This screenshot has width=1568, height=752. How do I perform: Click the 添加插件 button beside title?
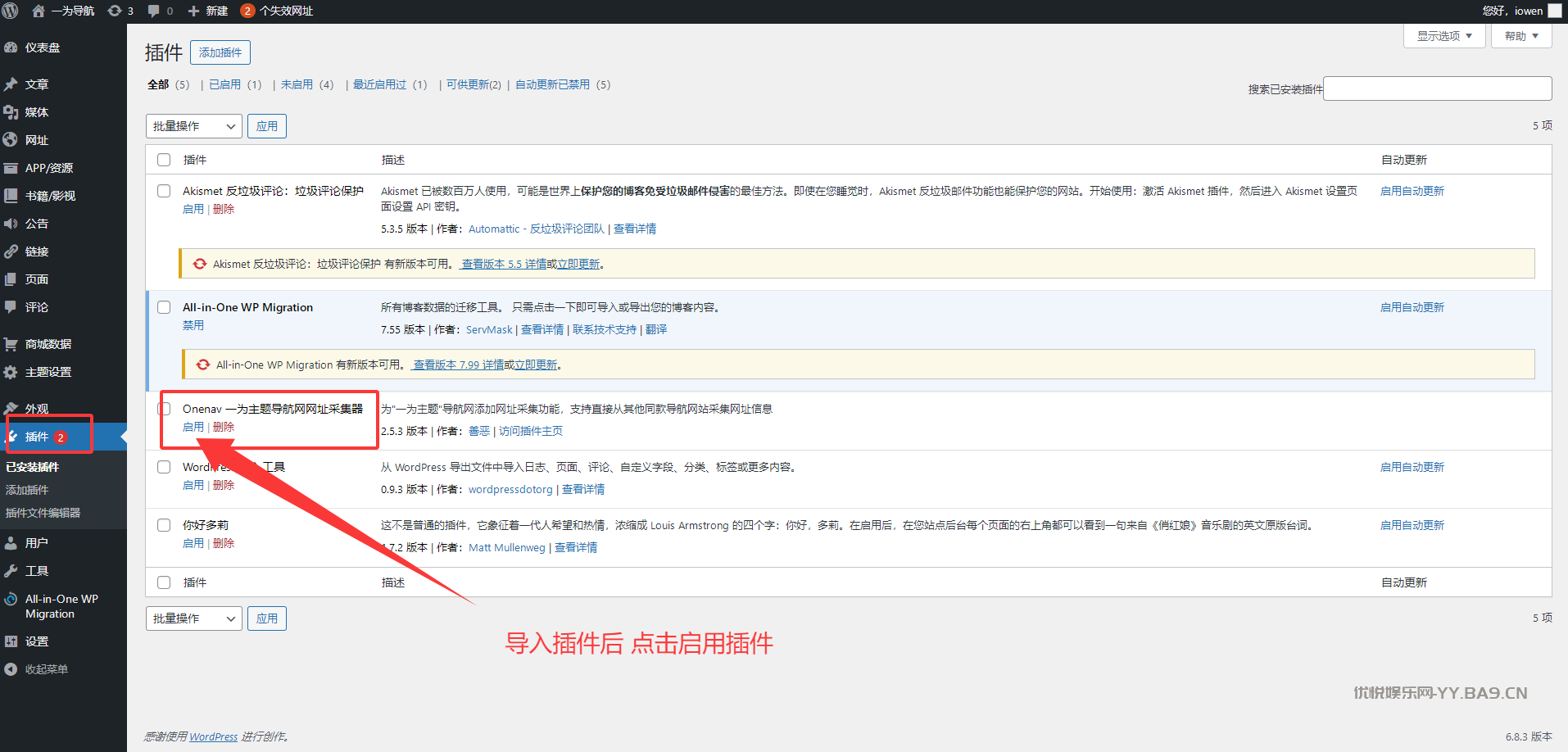point(220,52)
